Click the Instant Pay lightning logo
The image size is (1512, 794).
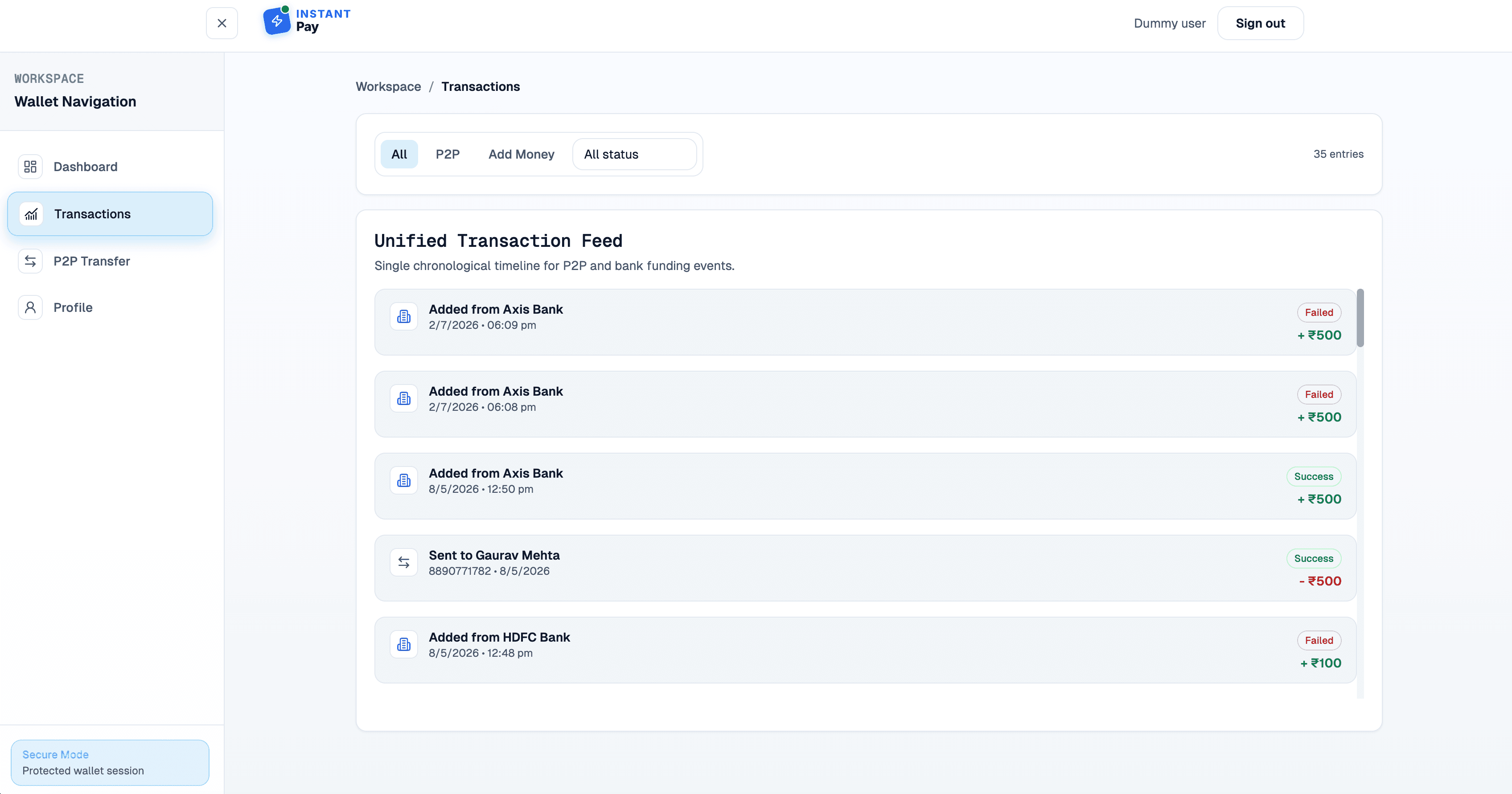[x=276, y=21]
